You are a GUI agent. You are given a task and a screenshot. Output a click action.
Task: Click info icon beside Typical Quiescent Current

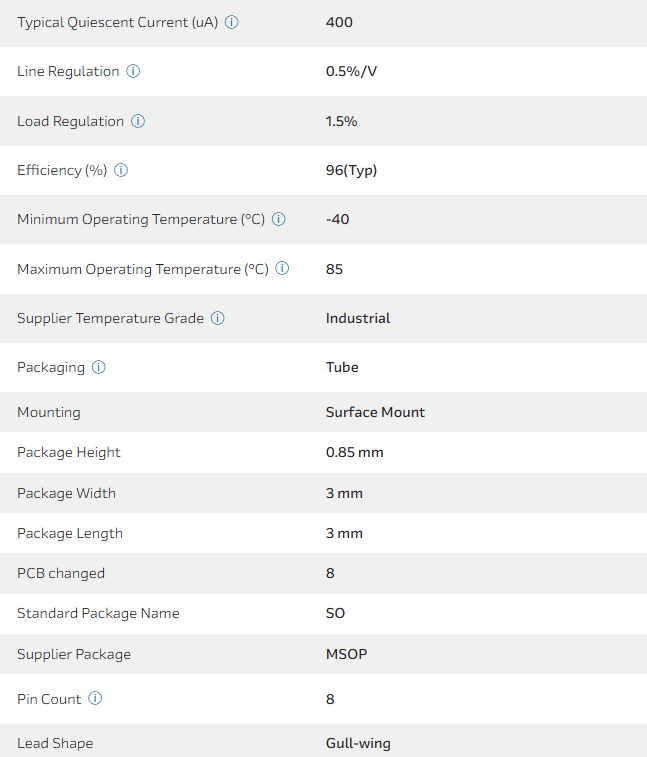point(232,22)
